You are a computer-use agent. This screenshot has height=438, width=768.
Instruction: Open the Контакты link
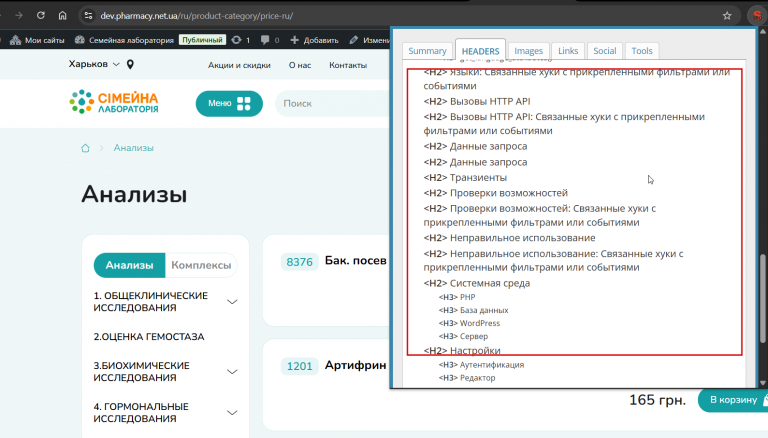(x=348, y=65)
